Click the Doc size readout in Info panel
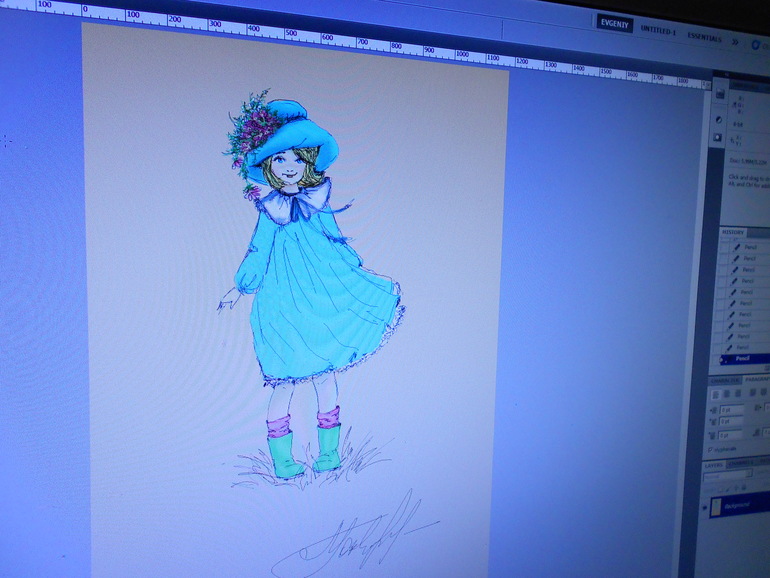 748,161
